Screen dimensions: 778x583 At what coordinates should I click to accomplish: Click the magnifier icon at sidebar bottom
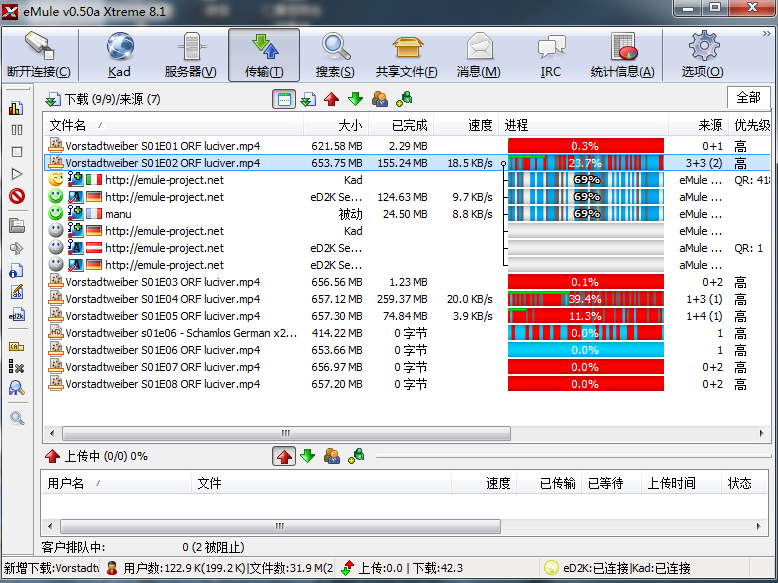pyautogui.click(x=16, y=418)
